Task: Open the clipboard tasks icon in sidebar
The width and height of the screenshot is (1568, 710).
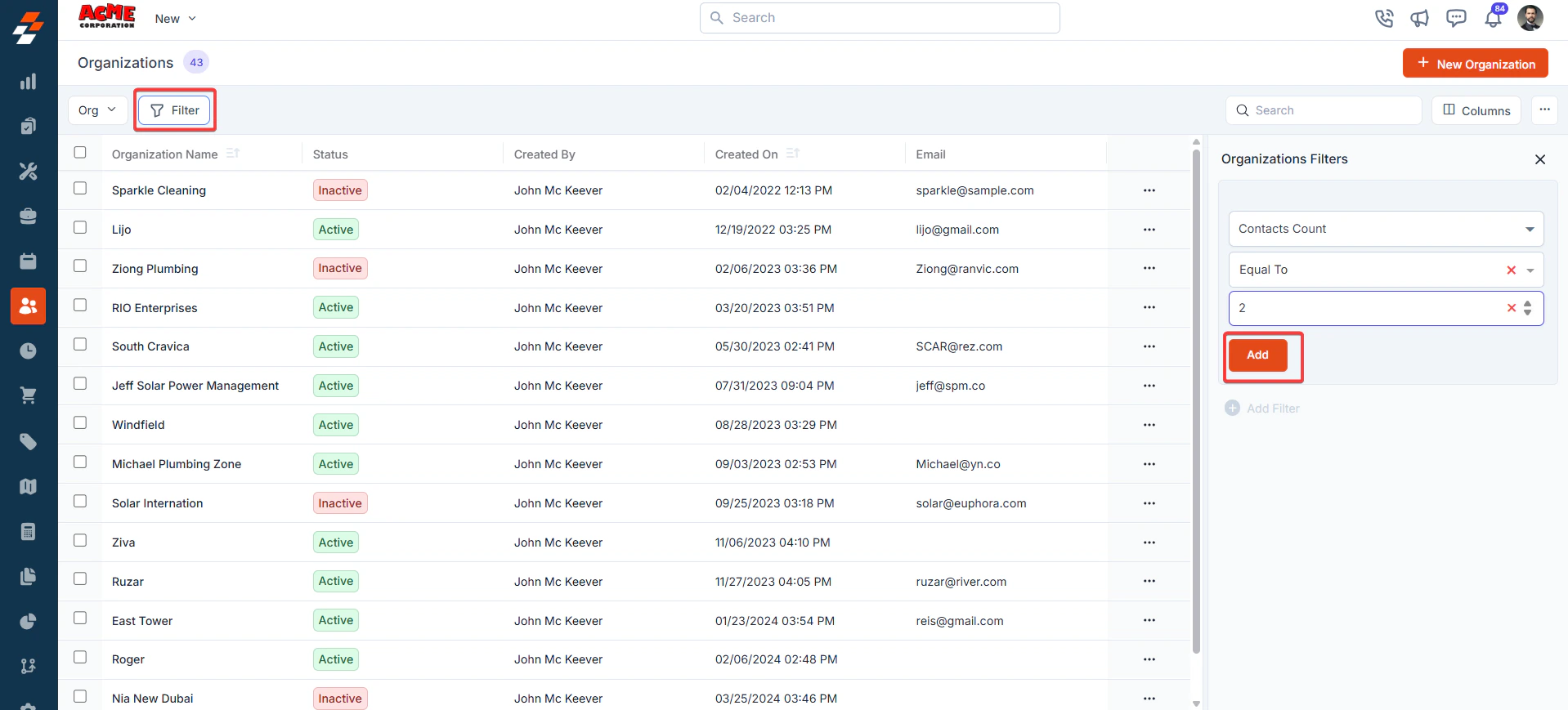Action: point(28,126)
